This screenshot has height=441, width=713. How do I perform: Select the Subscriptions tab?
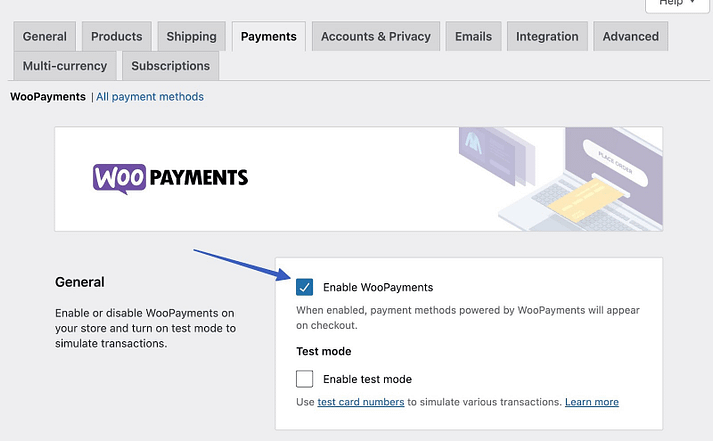point(170,66)
